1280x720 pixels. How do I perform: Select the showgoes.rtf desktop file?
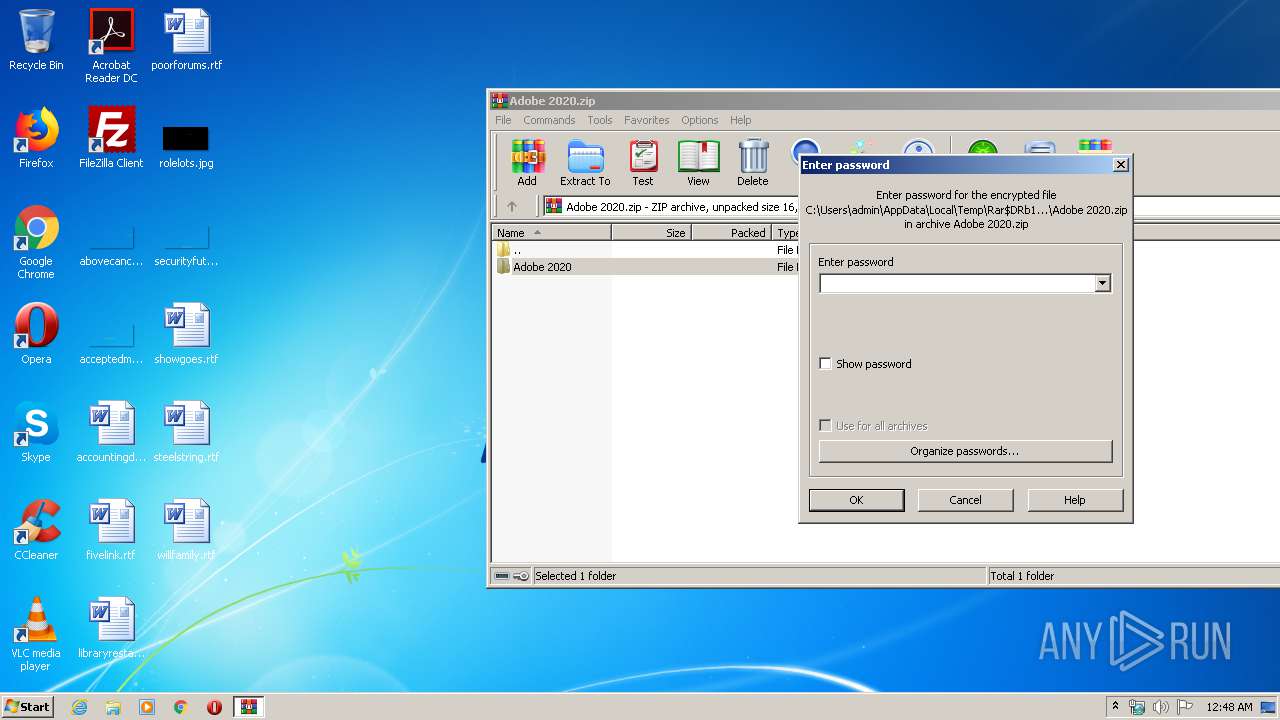click(186, 334)
